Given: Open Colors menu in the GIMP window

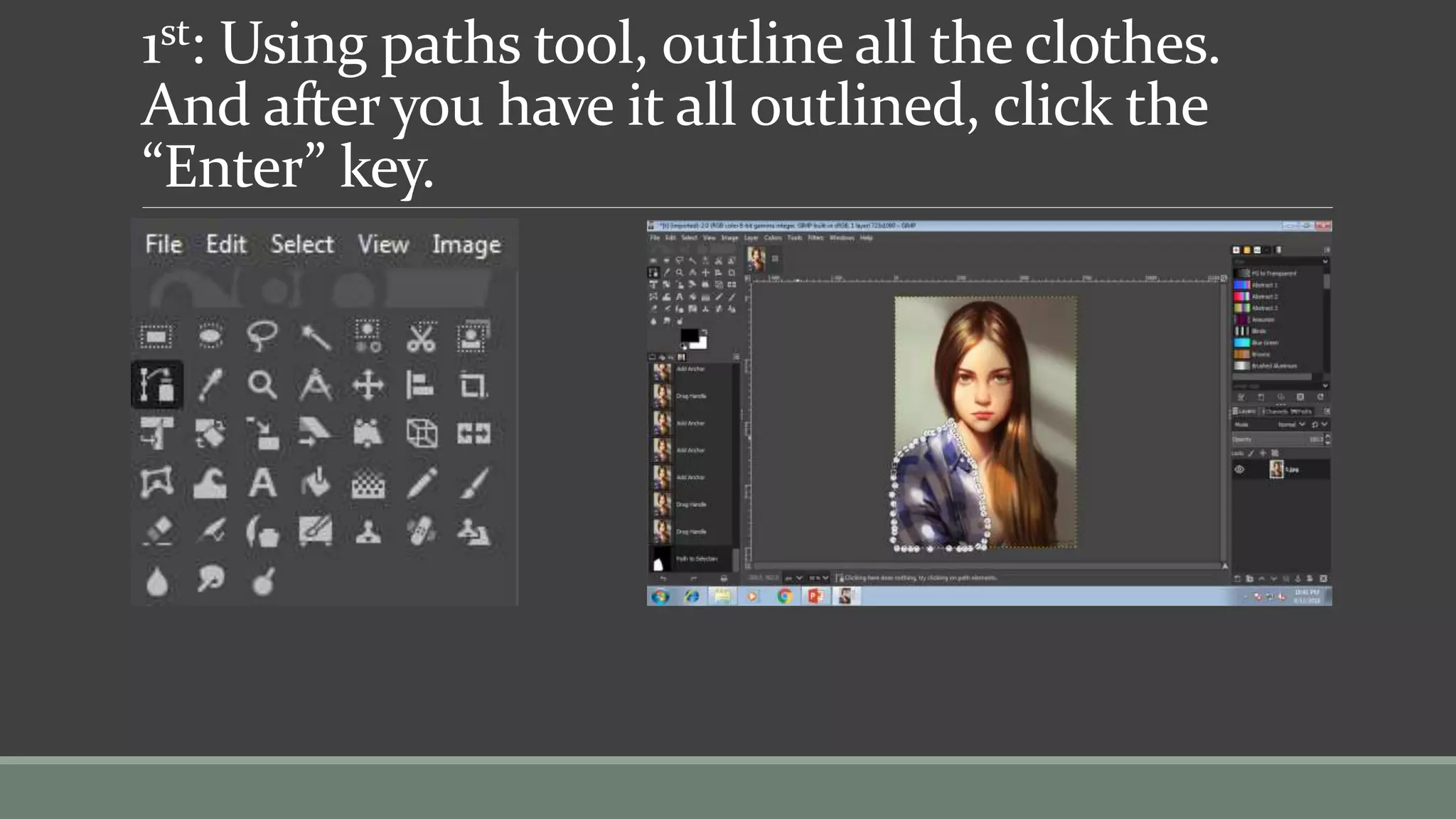Looking at the screenshot, I should pos(773,237).
